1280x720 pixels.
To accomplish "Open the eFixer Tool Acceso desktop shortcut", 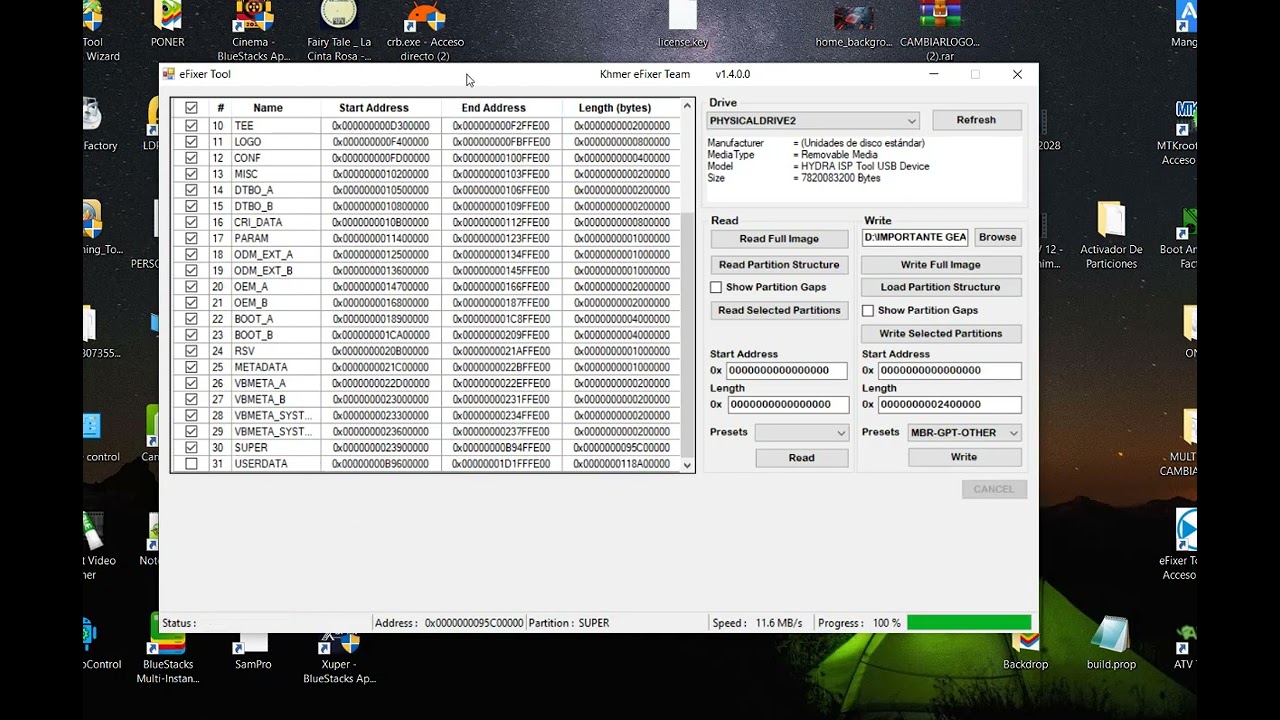I will pyautogui.click(x=1180, y=545).
